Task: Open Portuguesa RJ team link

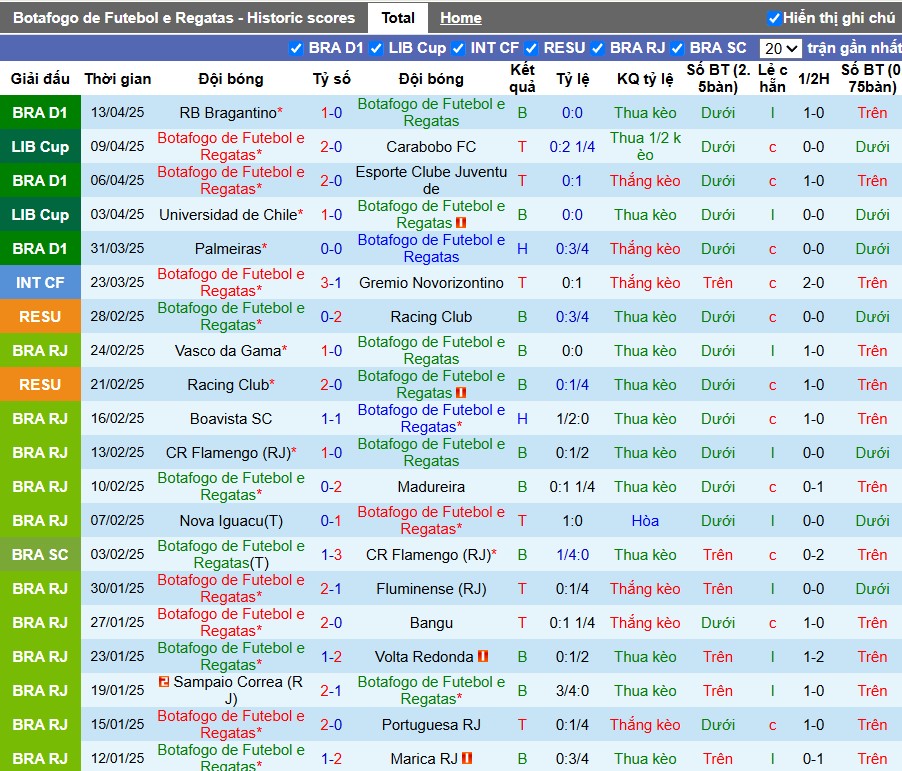Action: [x=431, y=724]
